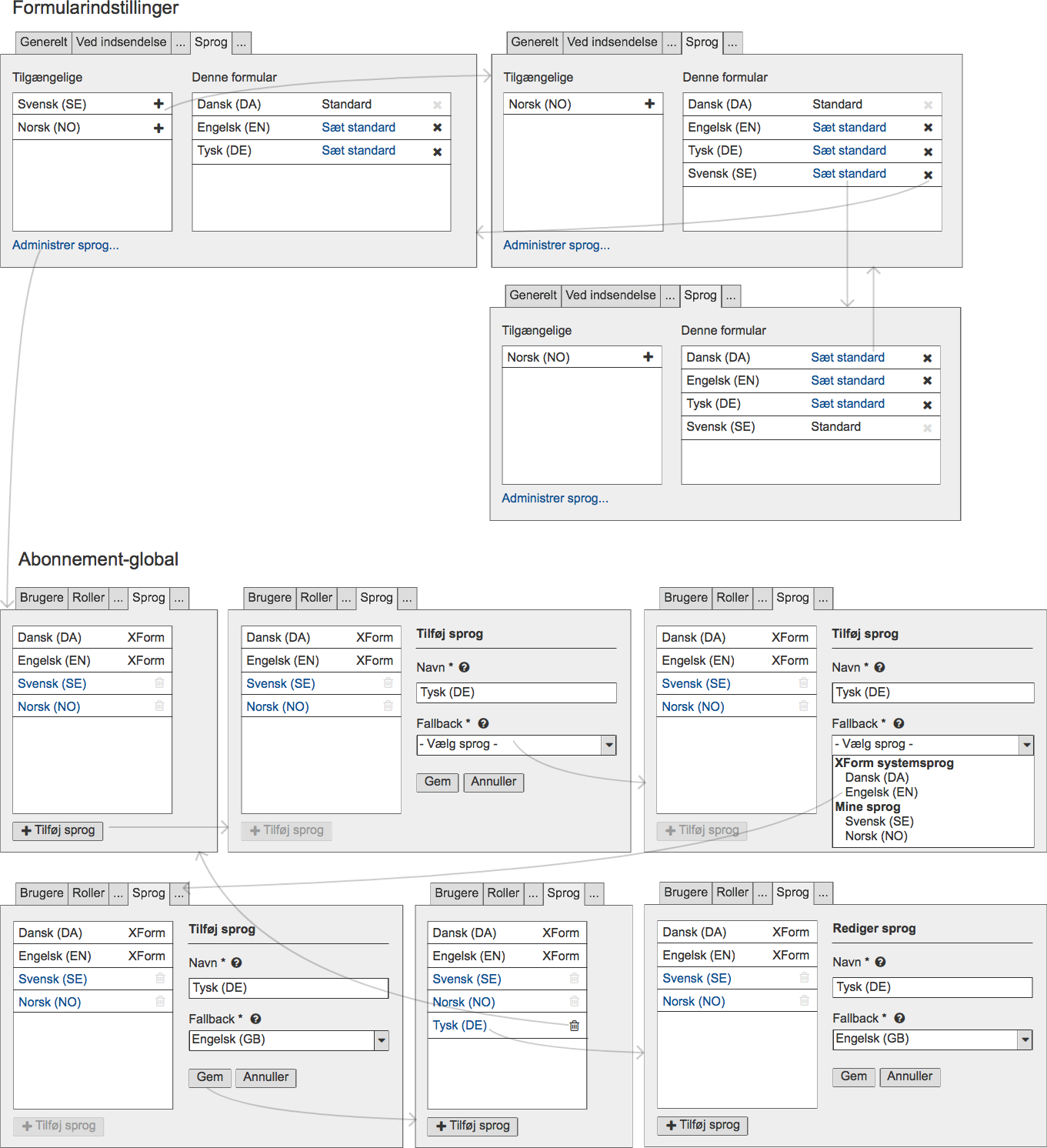
Task: Remove Tysk (DE) from the three-language formular list
Action: click(x=437, y=152)
